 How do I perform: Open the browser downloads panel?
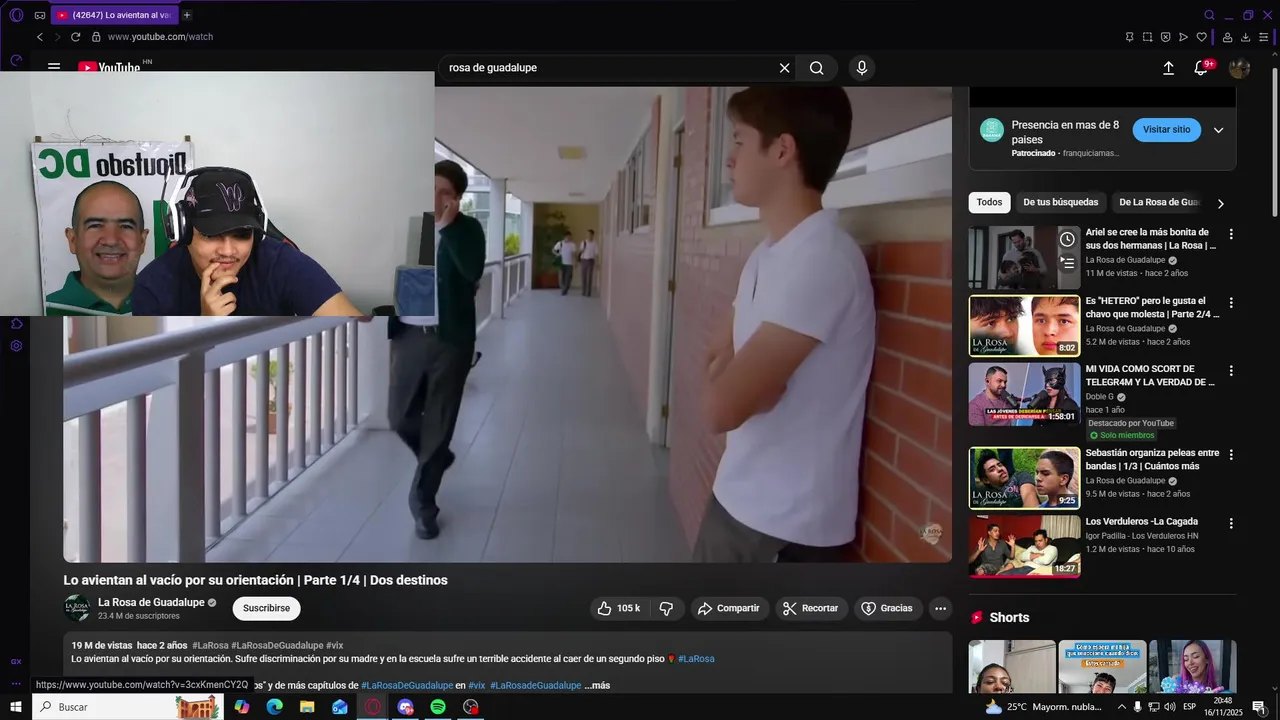point(1245,37)
